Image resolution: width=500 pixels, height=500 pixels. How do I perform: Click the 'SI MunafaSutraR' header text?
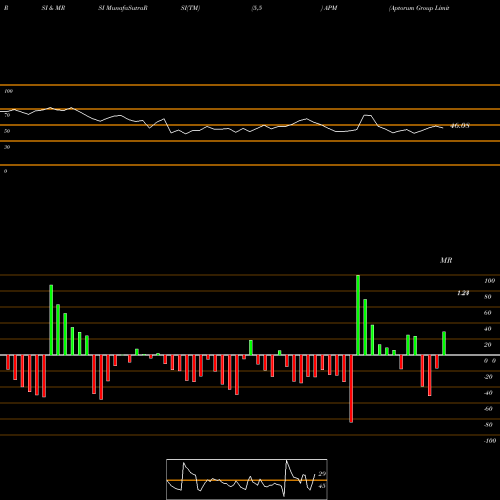click(123, 8)
